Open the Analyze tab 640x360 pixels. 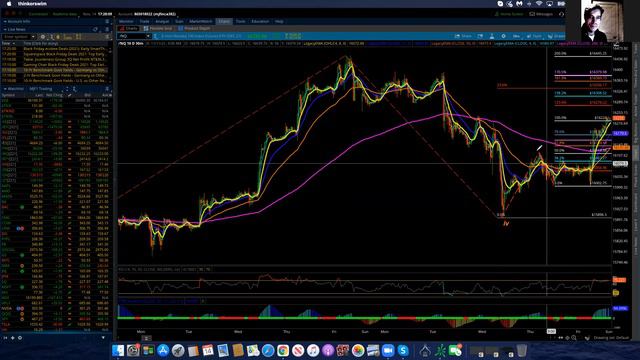(162, 21)
